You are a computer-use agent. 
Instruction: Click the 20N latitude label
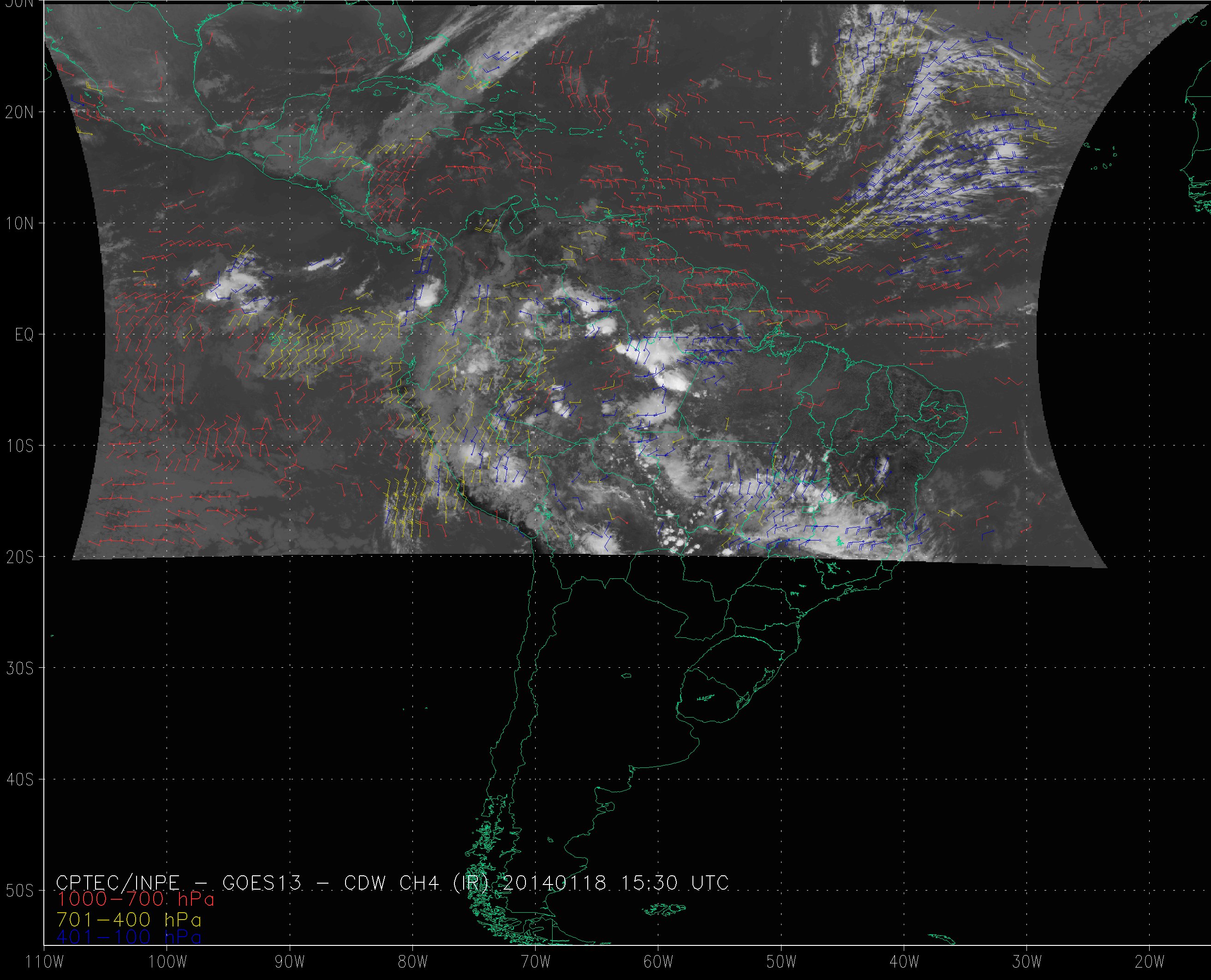point(19,113)
